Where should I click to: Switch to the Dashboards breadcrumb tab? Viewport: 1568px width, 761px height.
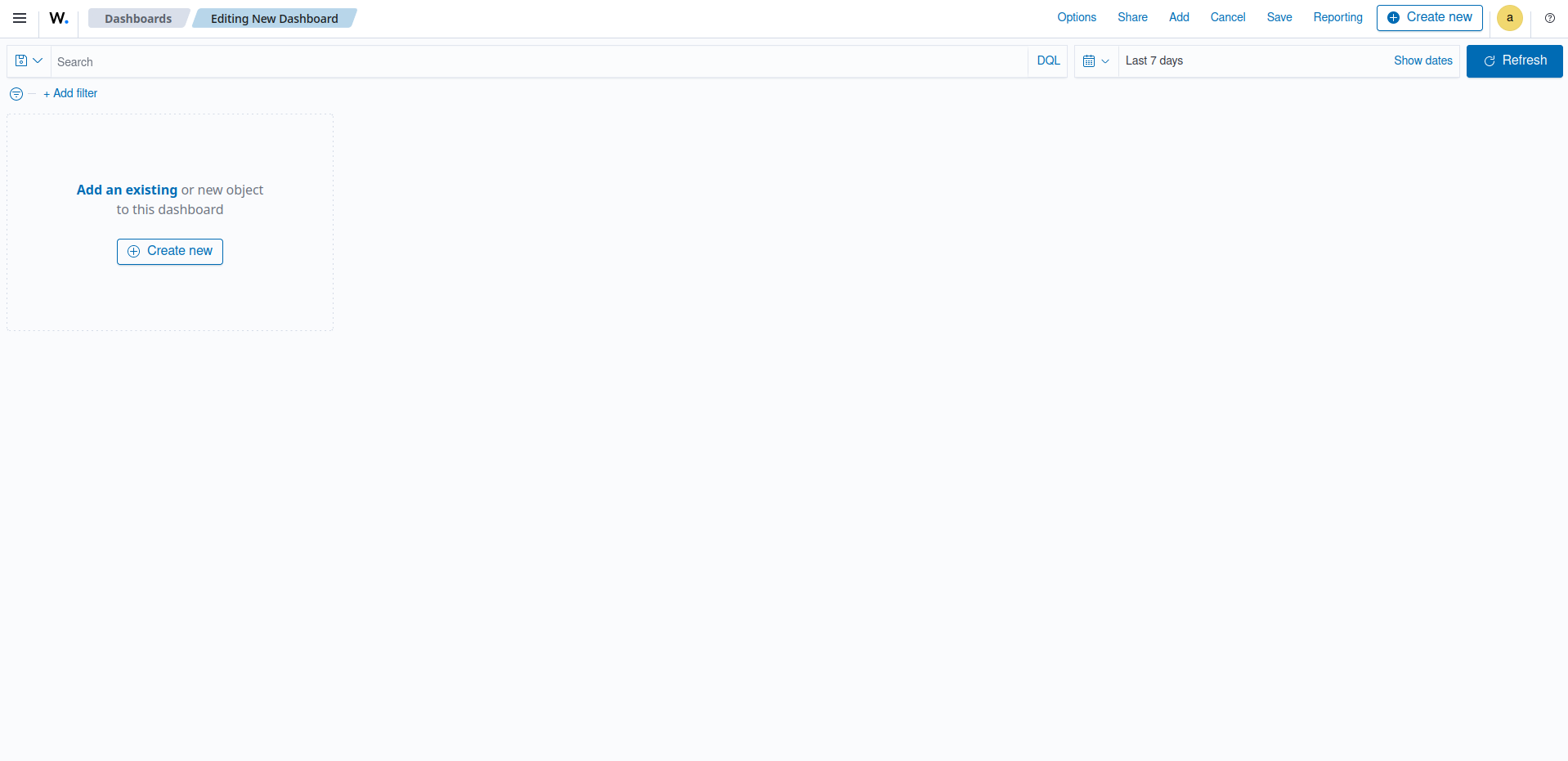tap(137, 18)
